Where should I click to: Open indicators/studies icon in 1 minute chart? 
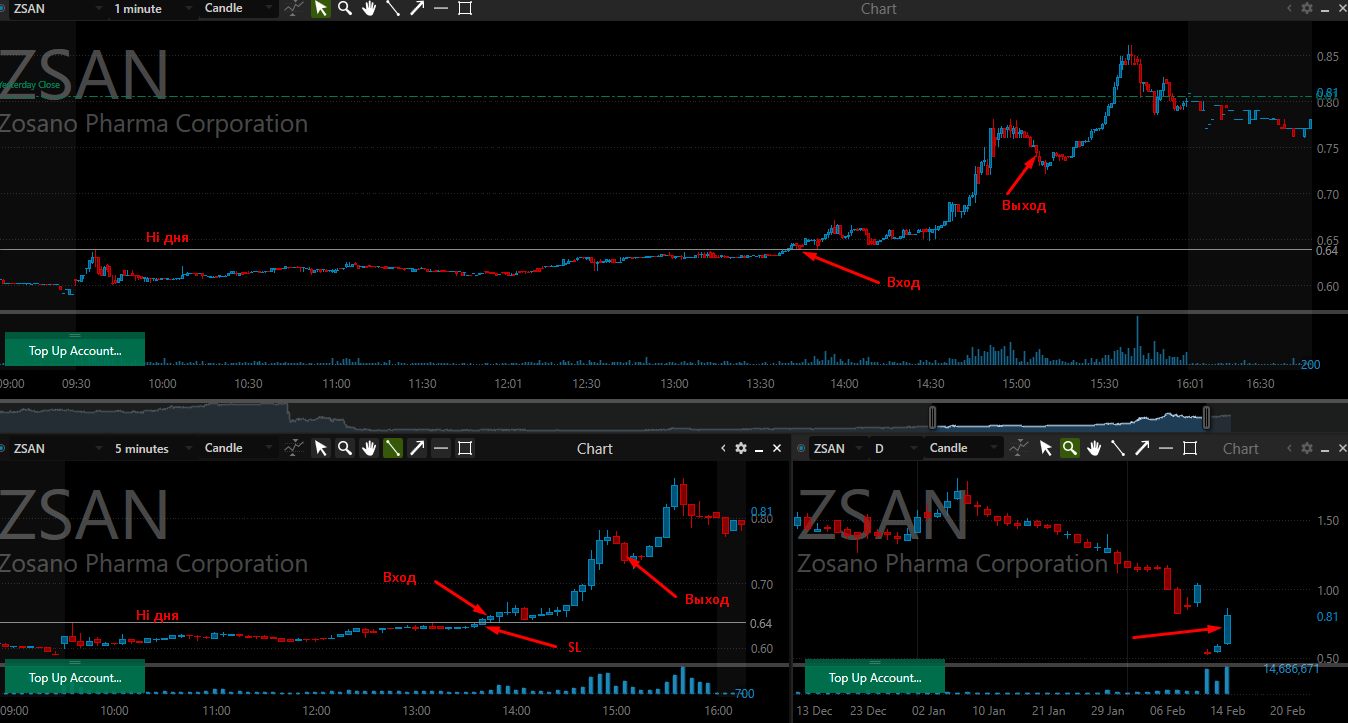pyautogui.click(x=294, y=8)
